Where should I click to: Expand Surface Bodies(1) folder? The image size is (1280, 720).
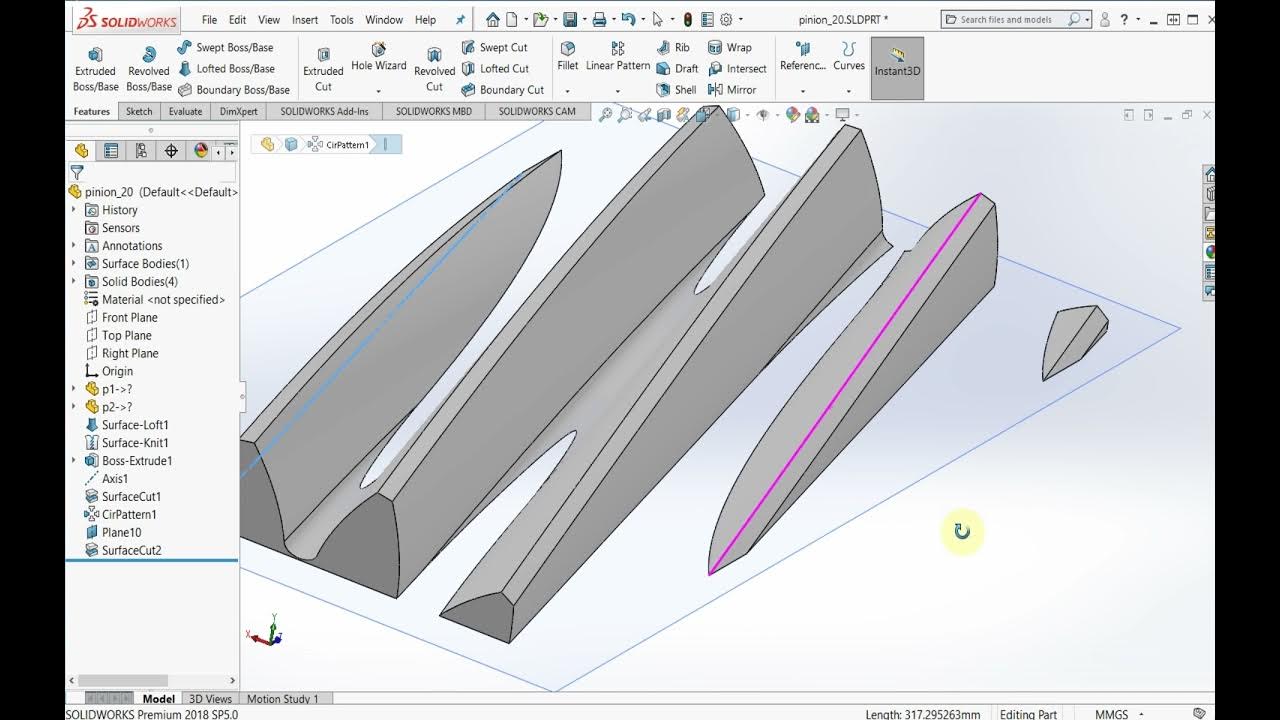(74, 264)
